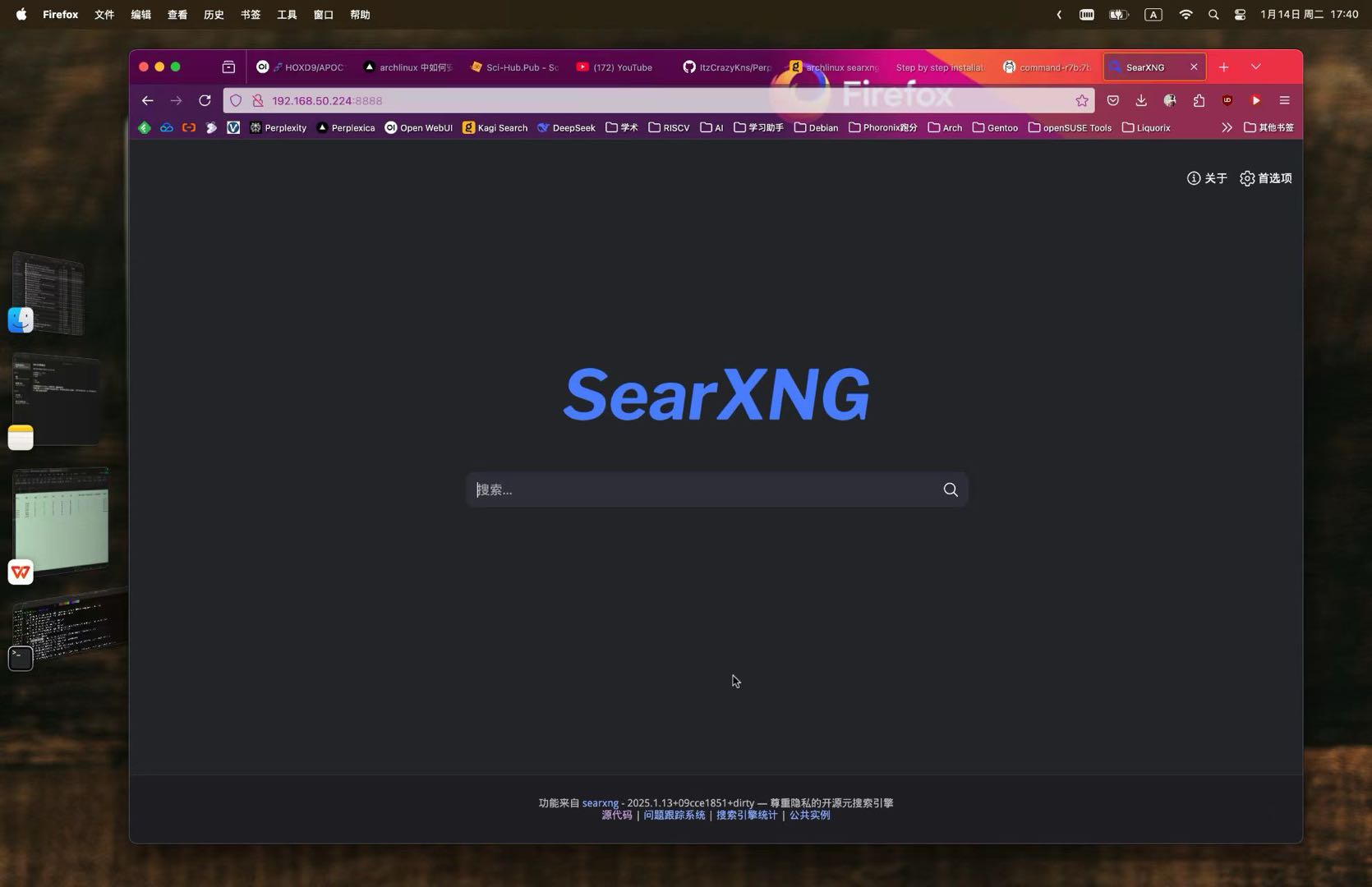Expand the Debian bookmarks folder
1372x887 pixels.
[816, 127]
